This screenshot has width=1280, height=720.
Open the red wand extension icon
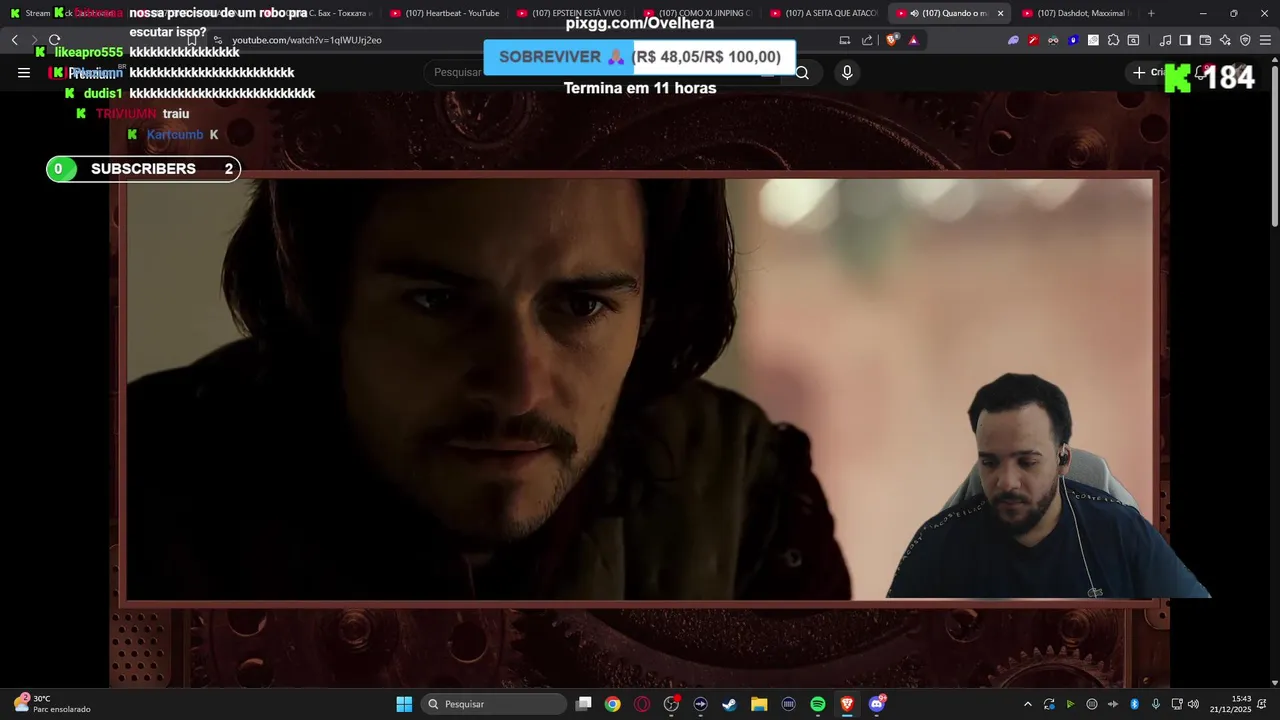tap(1033, 40)
